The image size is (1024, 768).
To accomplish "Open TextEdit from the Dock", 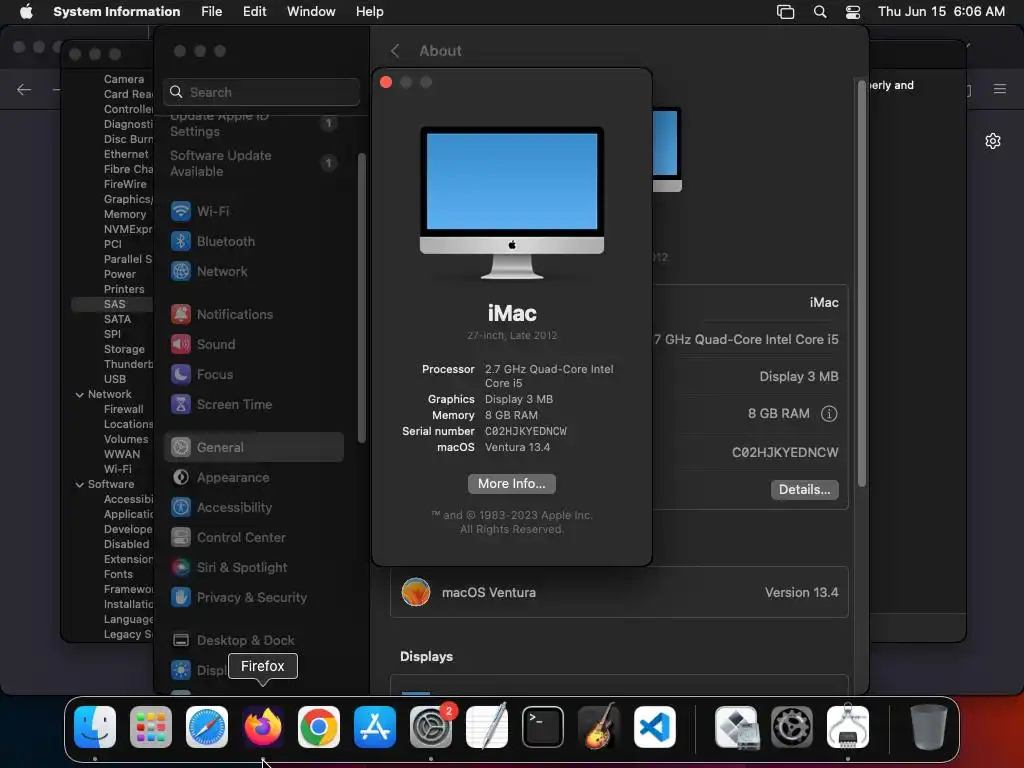I will (x=487, y=727).
